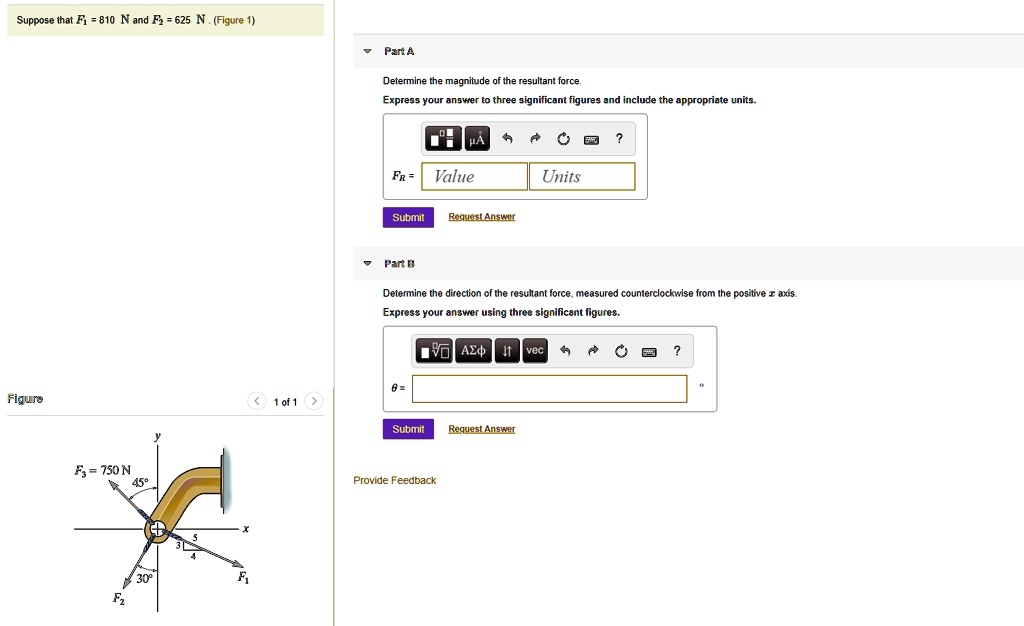This screenshot has width=1024, height=626.
Task: Click the next figure arrow
Action: [314, 400]
